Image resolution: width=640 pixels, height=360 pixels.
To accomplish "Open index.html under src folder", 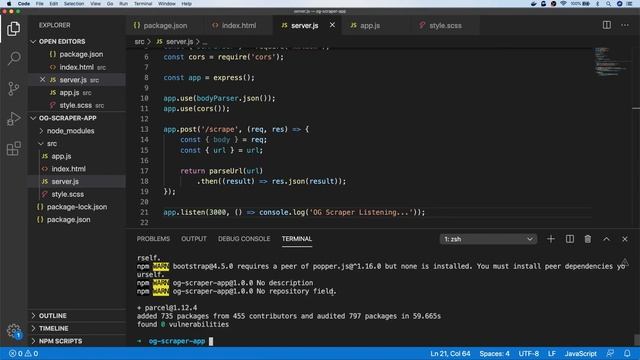I will 68,169.
